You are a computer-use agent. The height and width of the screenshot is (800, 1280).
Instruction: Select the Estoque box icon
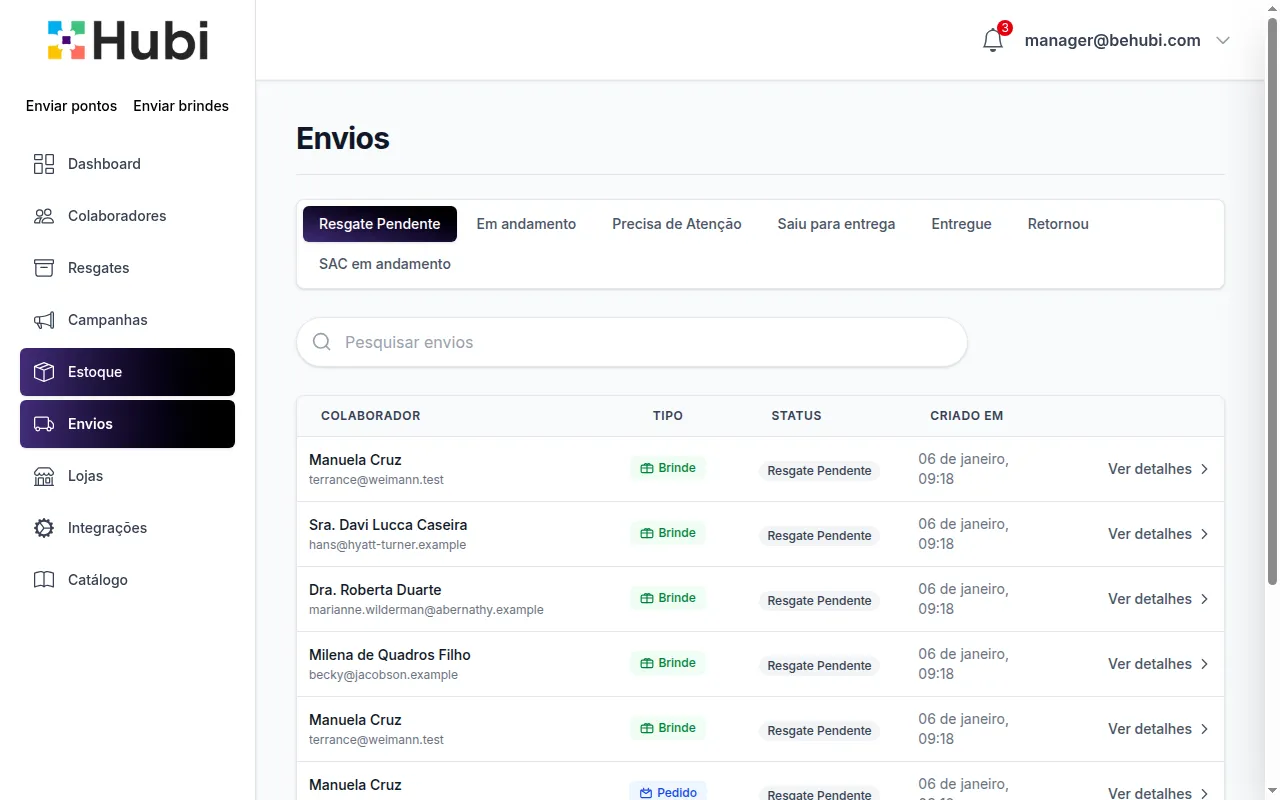[44, 371]
